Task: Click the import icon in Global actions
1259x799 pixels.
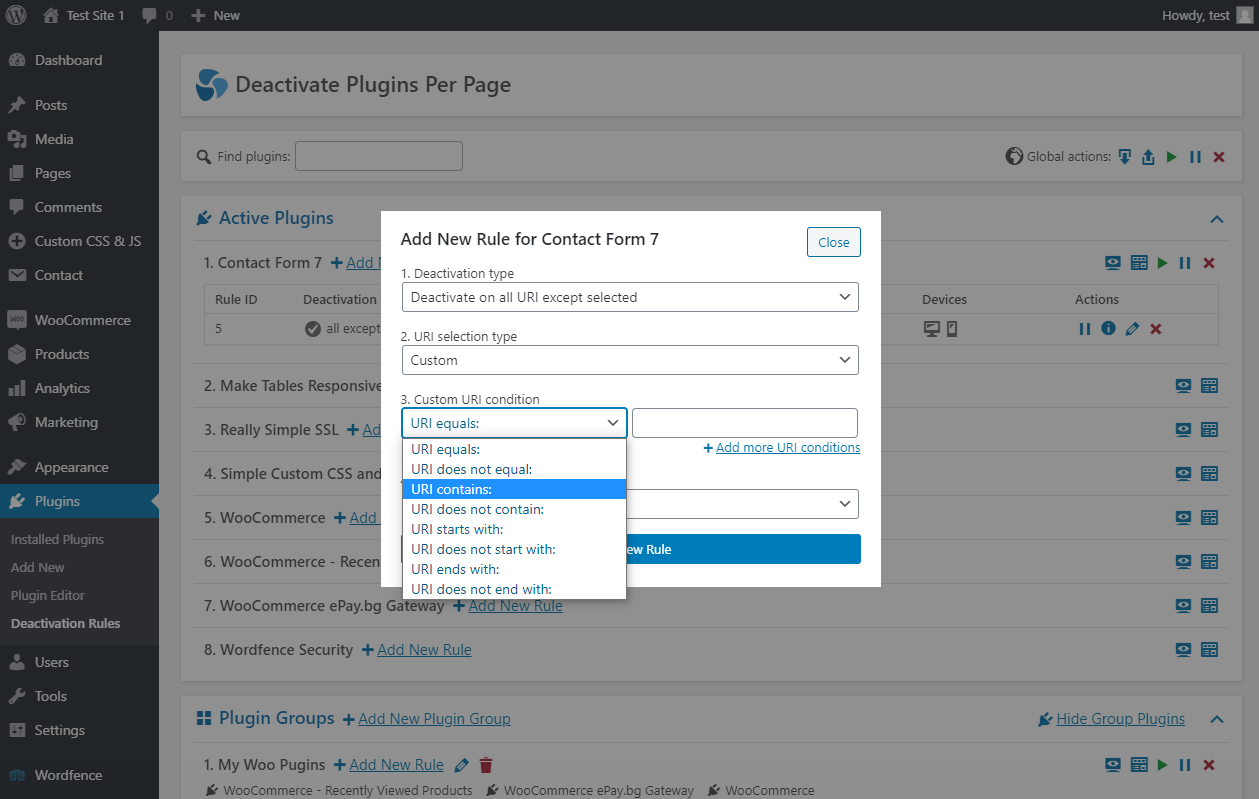Action: 1125,157
